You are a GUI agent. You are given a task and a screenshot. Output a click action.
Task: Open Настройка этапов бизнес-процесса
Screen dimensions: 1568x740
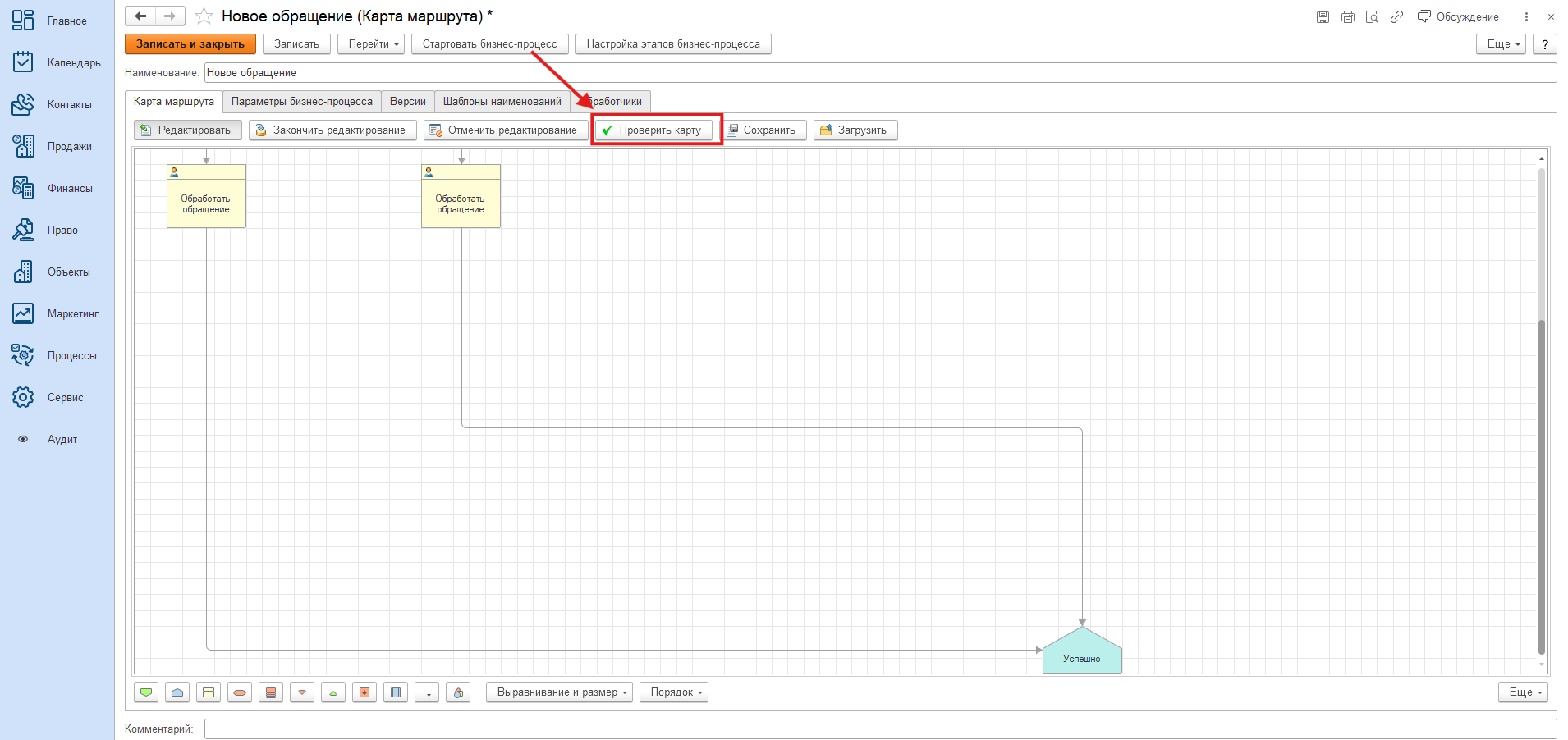click(x=673, y=44)
